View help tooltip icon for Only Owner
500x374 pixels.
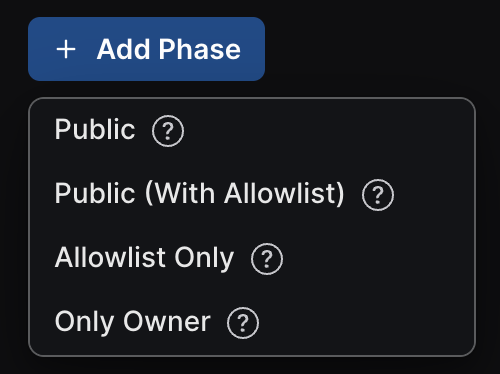tap(243, 323)
